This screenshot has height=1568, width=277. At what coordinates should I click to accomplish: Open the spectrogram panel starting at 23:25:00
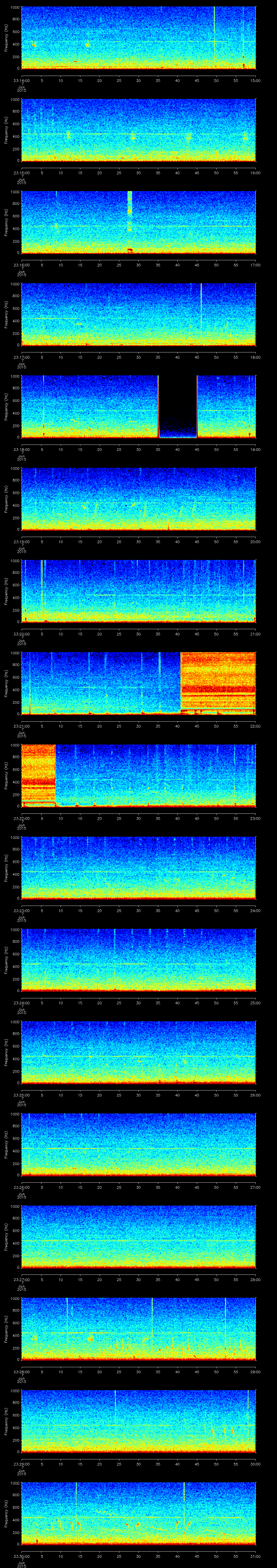tap(138, 1052)
